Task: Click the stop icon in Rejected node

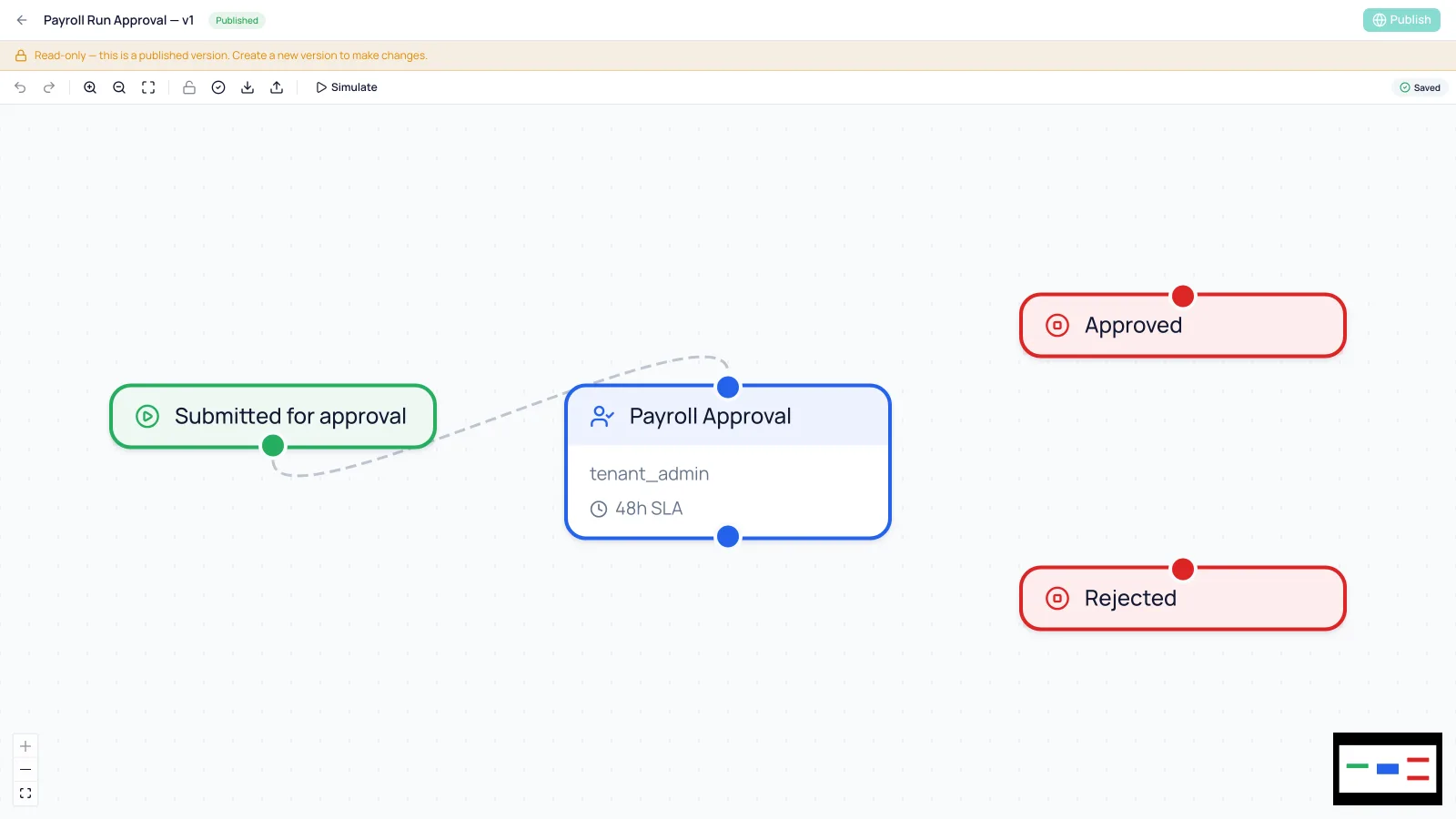Action: pos(1057,599)
